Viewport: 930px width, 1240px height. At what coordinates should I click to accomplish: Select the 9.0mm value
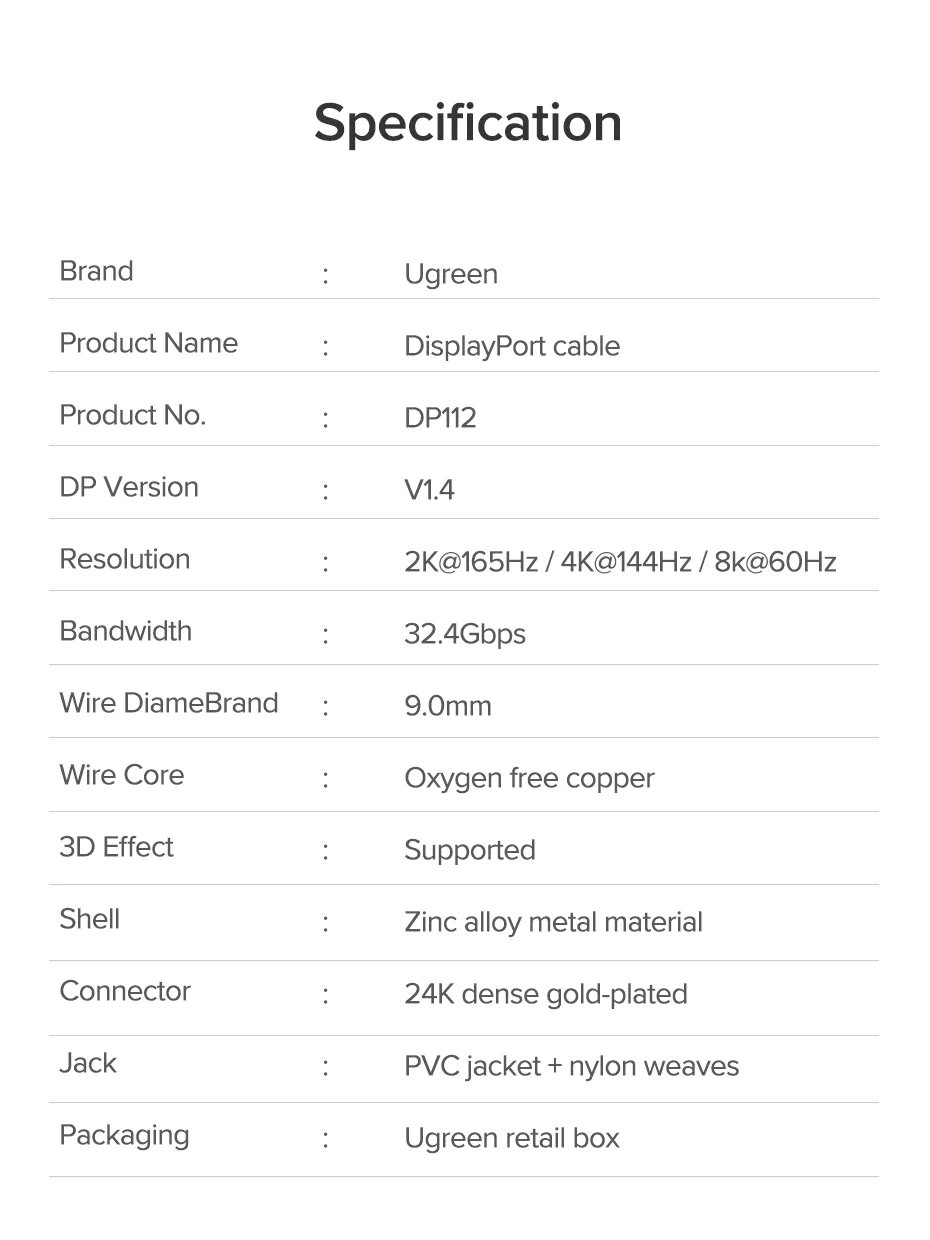click(447, 706)
